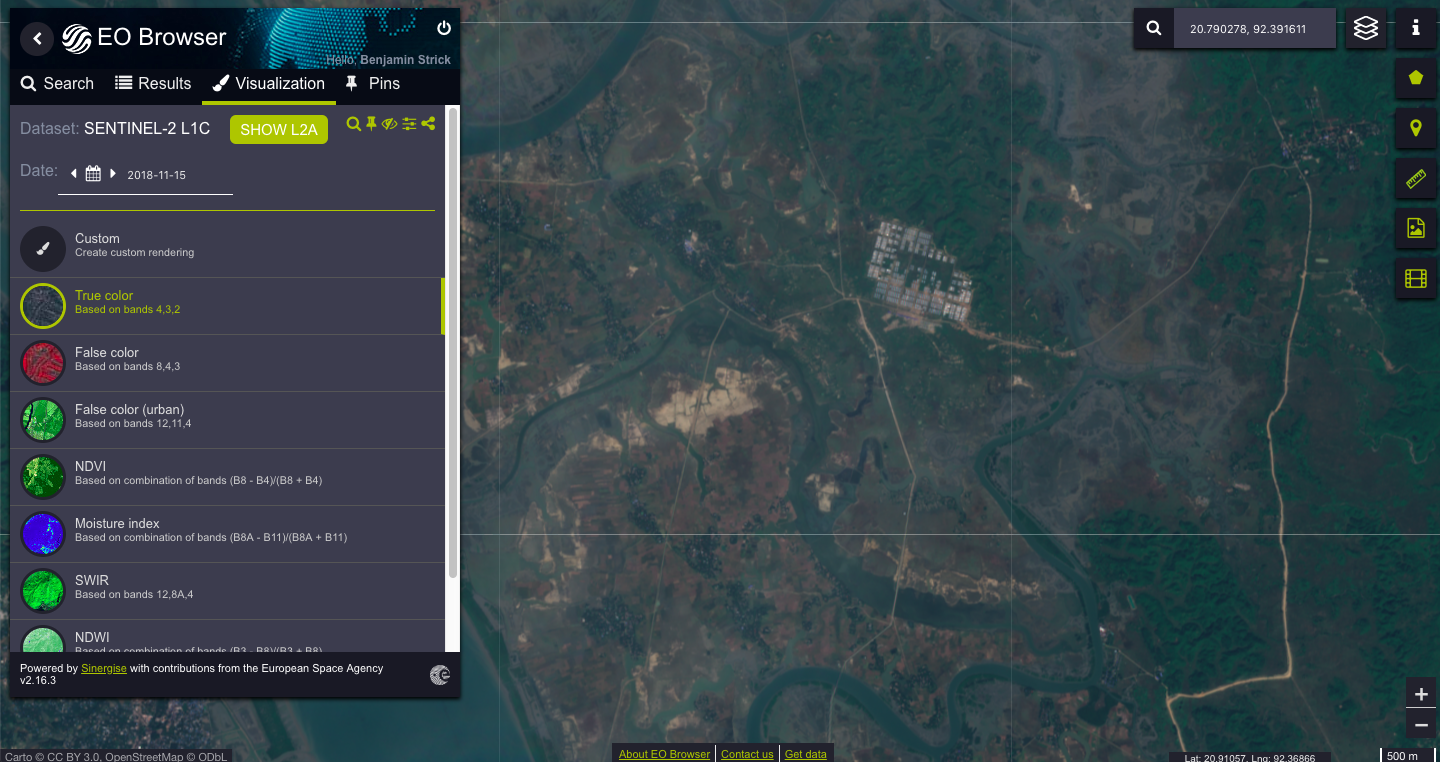The width and height of the screenshot is (1440, 762).
Task: Open Get data link
Action: (x=806, y=754)
